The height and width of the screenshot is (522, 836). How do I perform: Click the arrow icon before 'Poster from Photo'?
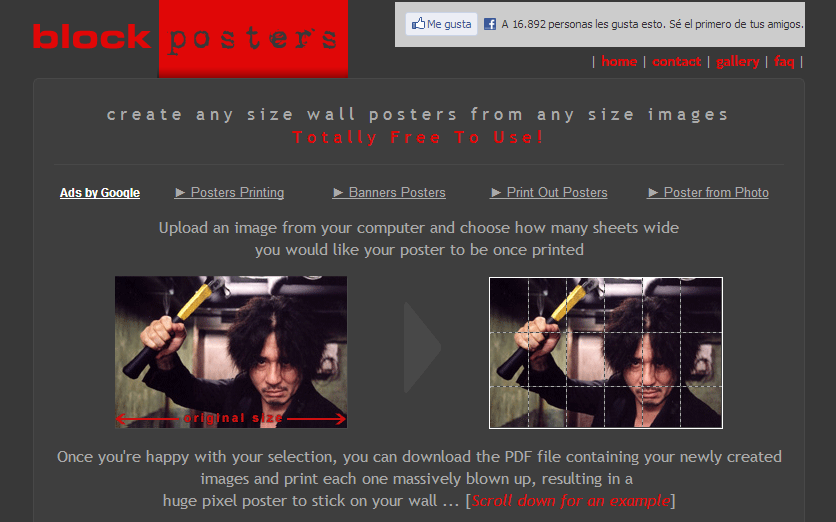(653, 192)
